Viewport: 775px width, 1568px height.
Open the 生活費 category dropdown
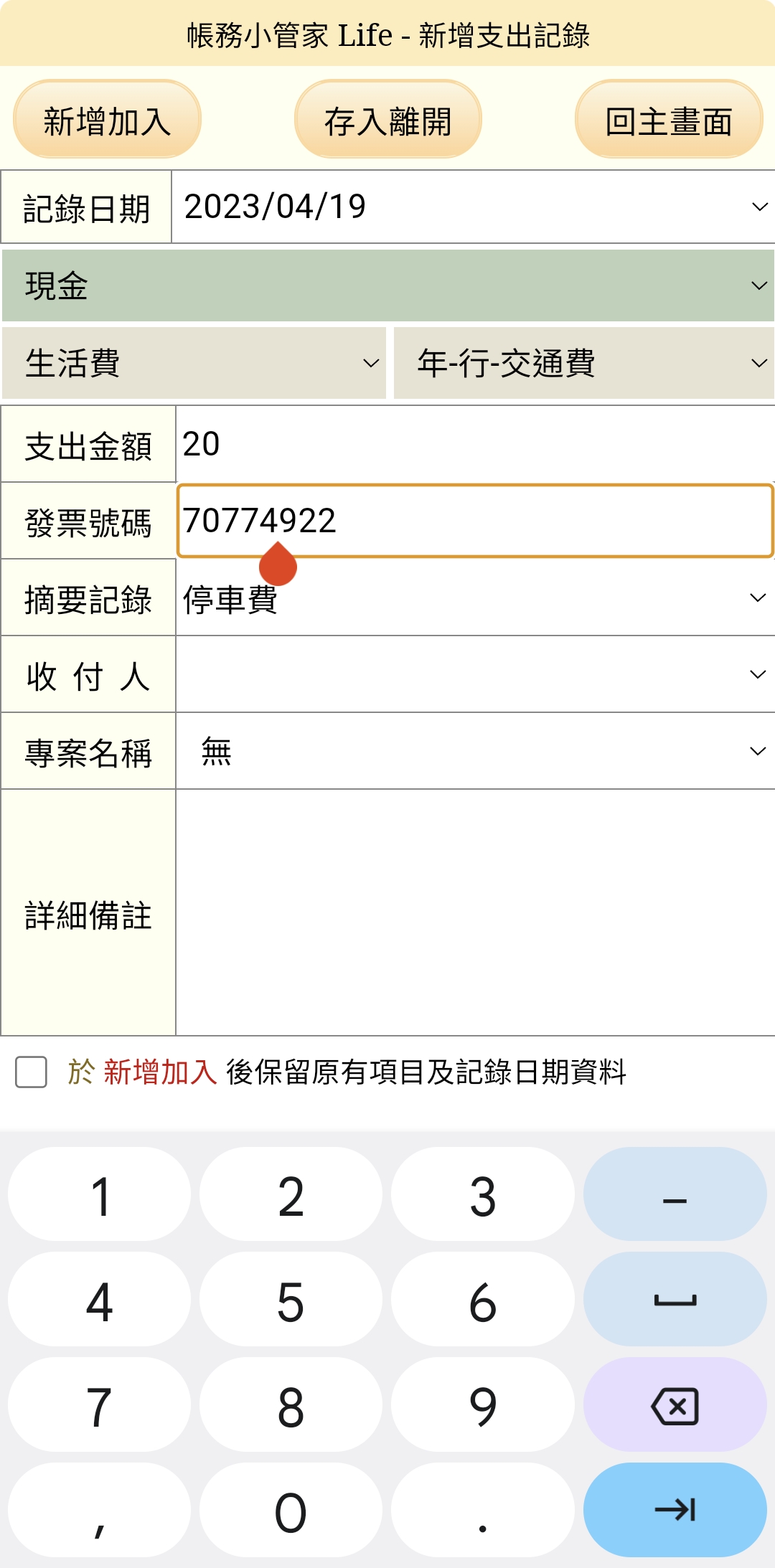pos(194,363)
